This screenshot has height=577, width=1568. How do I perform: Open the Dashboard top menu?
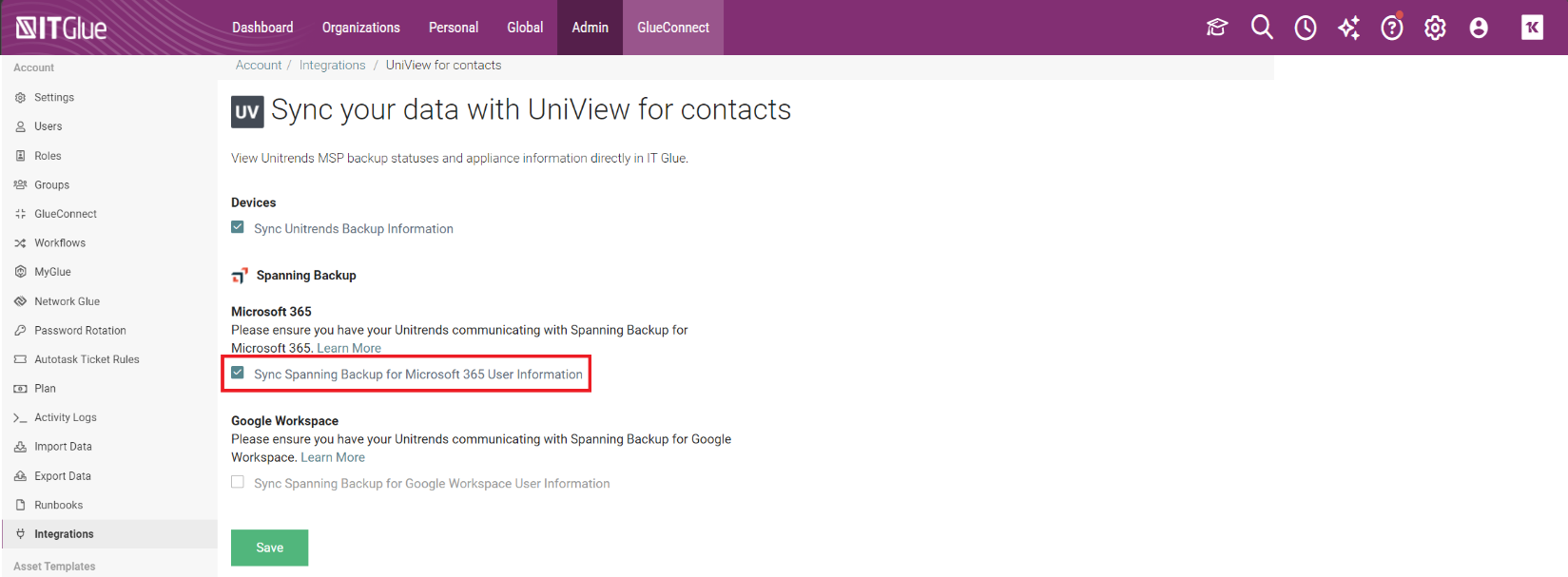tap(262, 28)
